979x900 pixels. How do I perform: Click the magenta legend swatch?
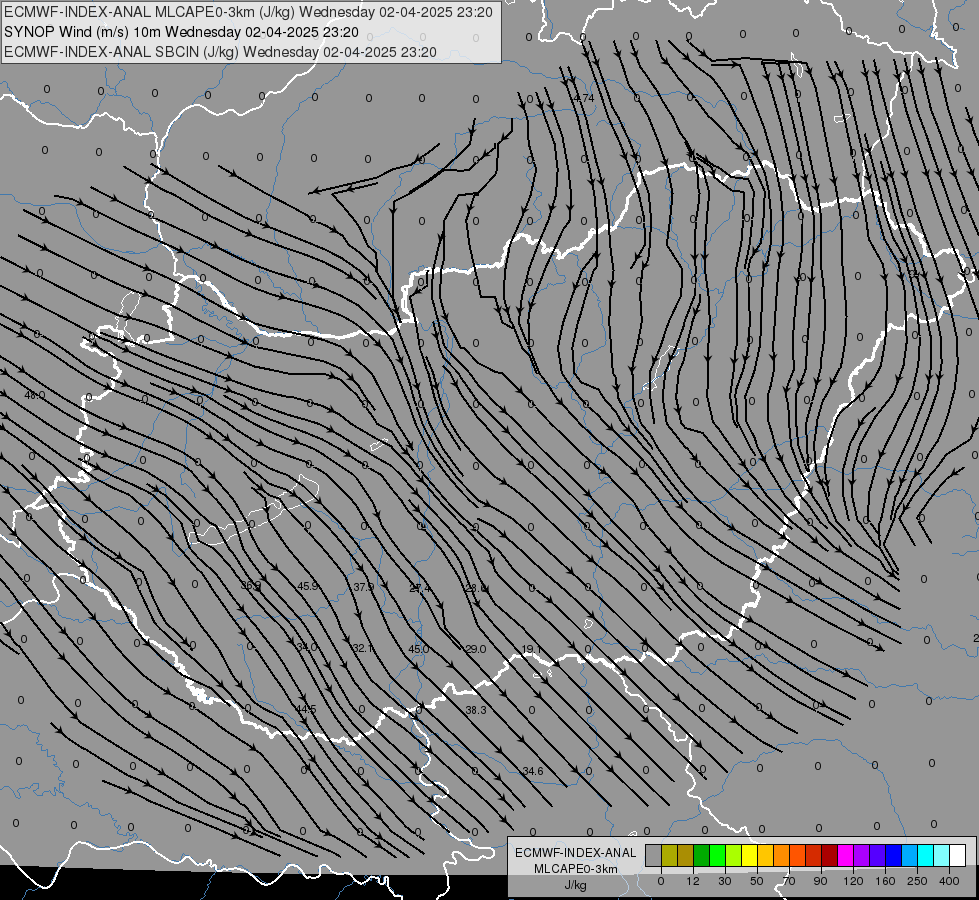tap(846, 856)
